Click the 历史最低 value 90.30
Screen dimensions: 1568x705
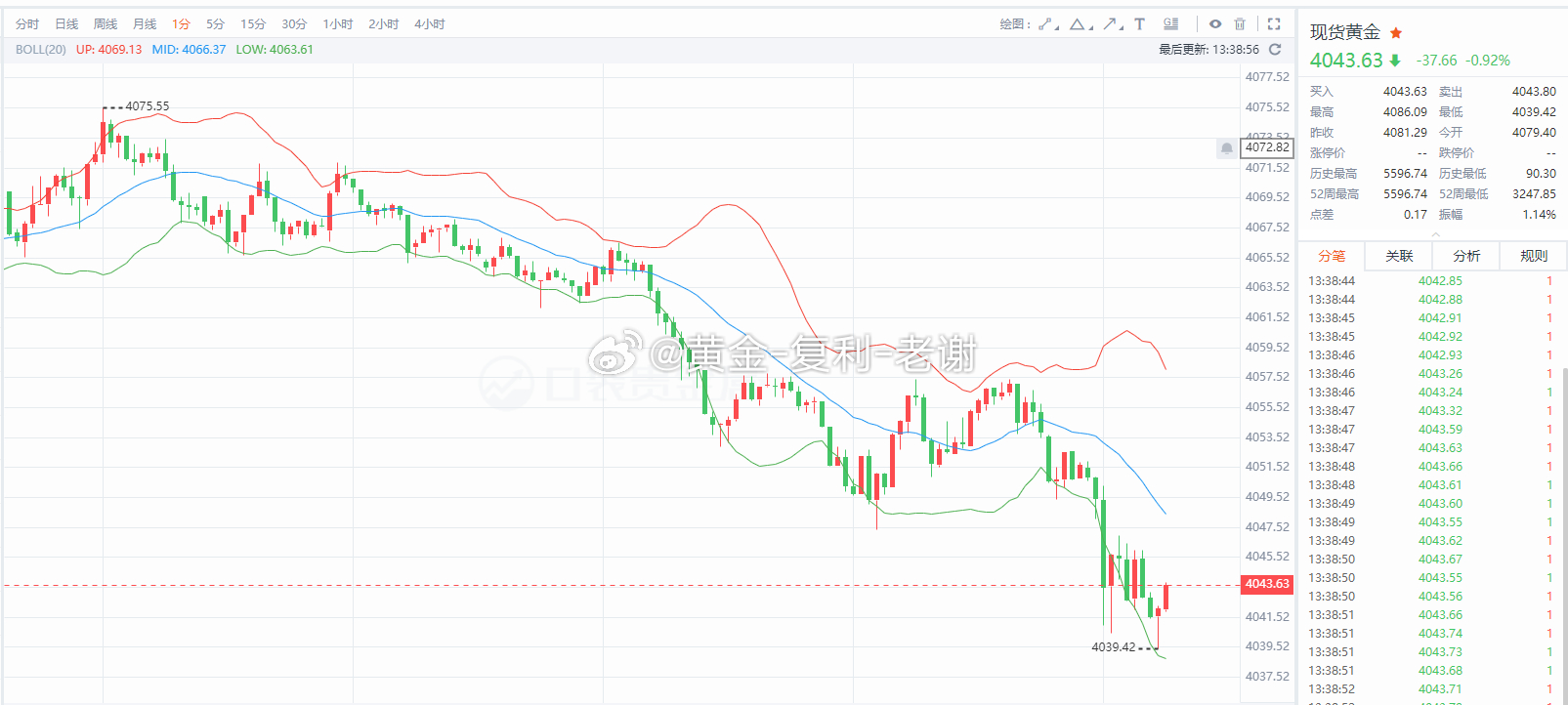tap(1541, 174)
